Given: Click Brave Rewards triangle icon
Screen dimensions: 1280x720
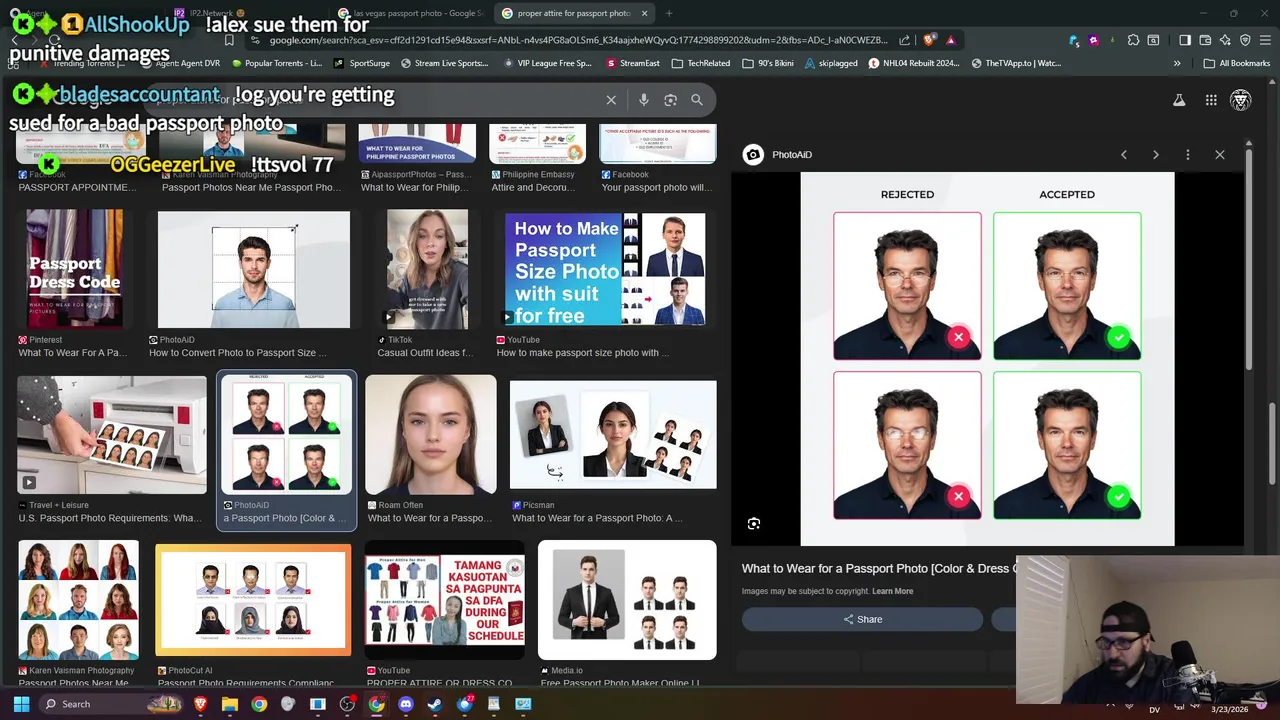Looking at the screenshot, I should [x=950, y=40].
